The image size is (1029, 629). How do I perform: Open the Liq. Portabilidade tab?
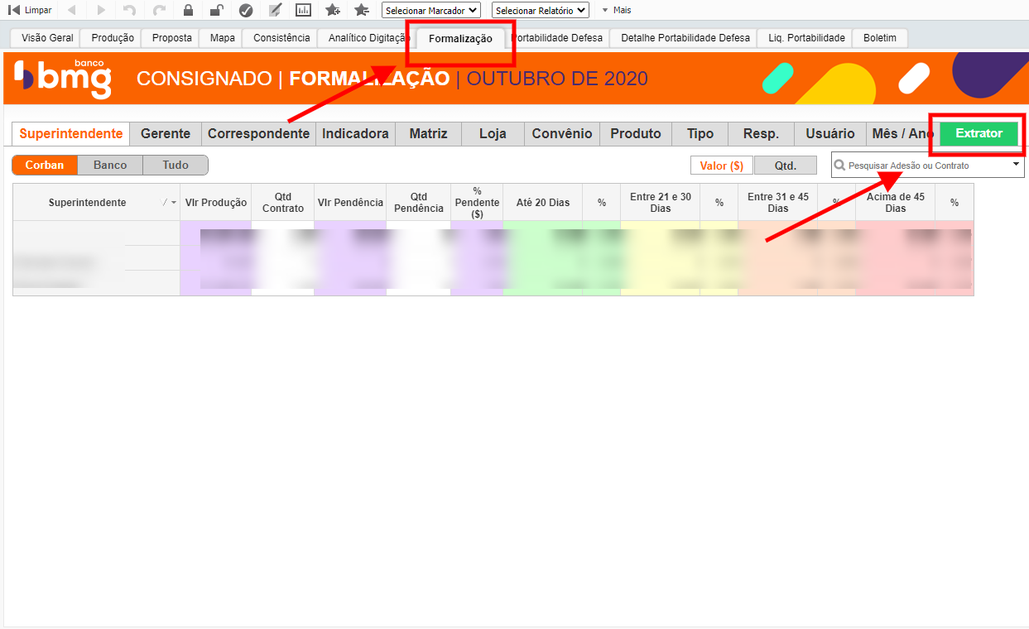(x=806, y=38)
